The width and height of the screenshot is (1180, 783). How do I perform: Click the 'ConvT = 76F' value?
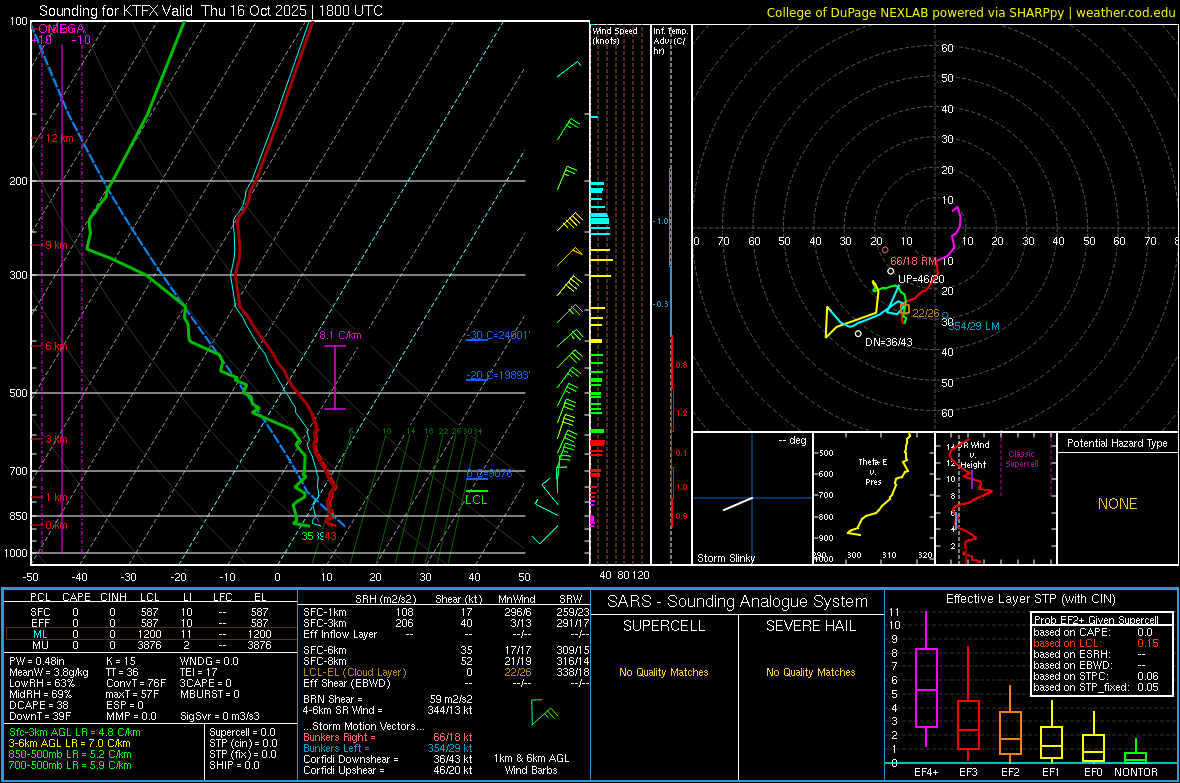coord(136,684)
